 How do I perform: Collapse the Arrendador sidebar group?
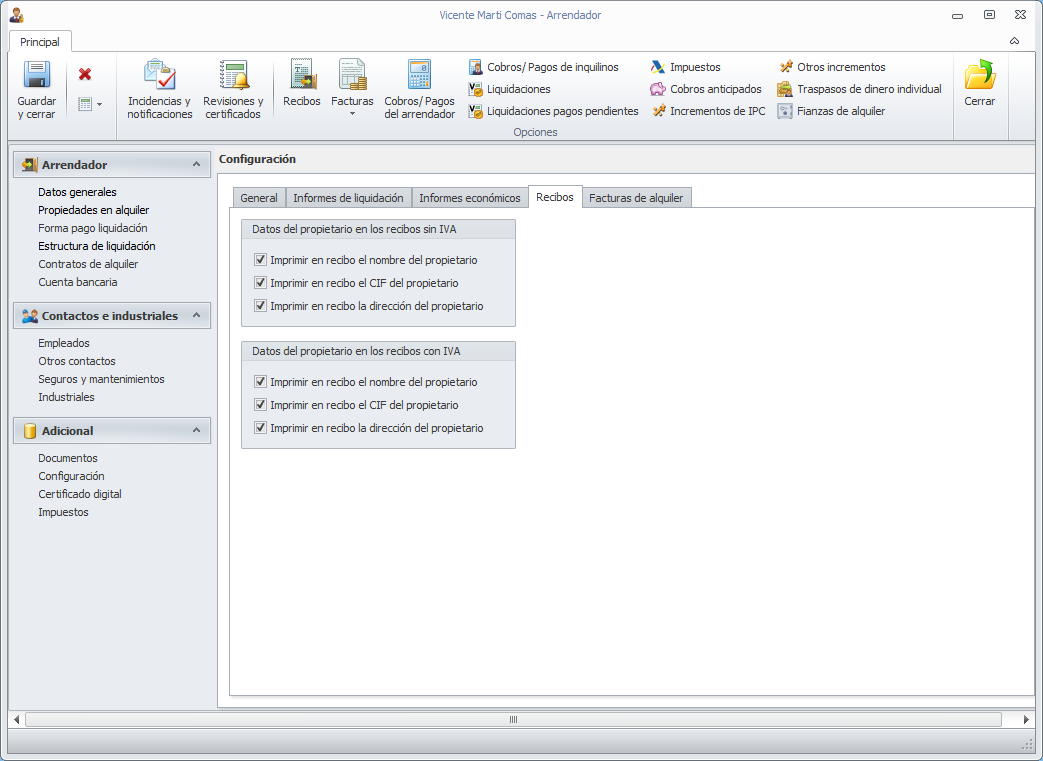pyautogui.click(x=196, y=164)
